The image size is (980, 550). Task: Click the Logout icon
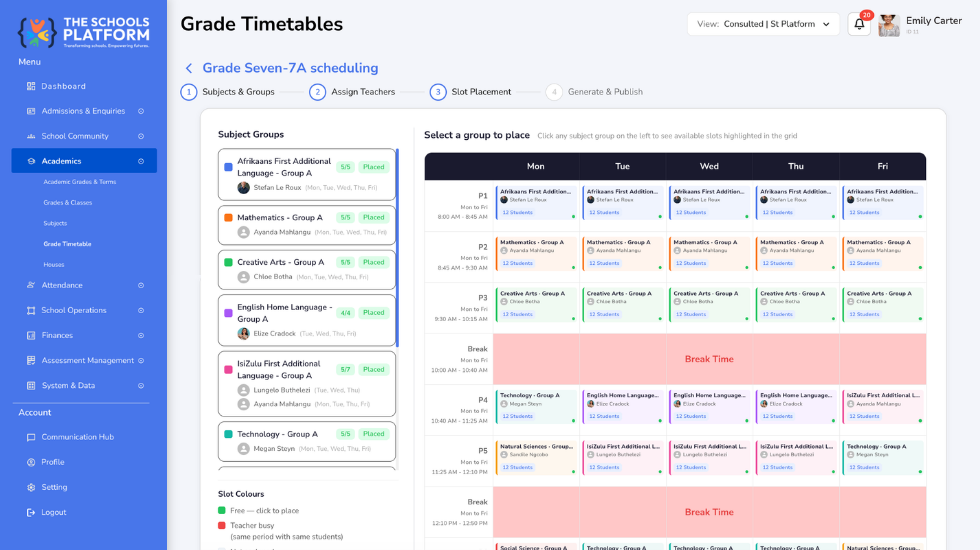pos(31,512)
